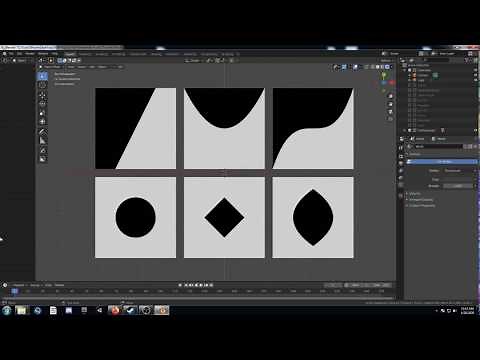Toggle the camera view icon
This screenshot has width=480, height=360.
tap(390, 112)
